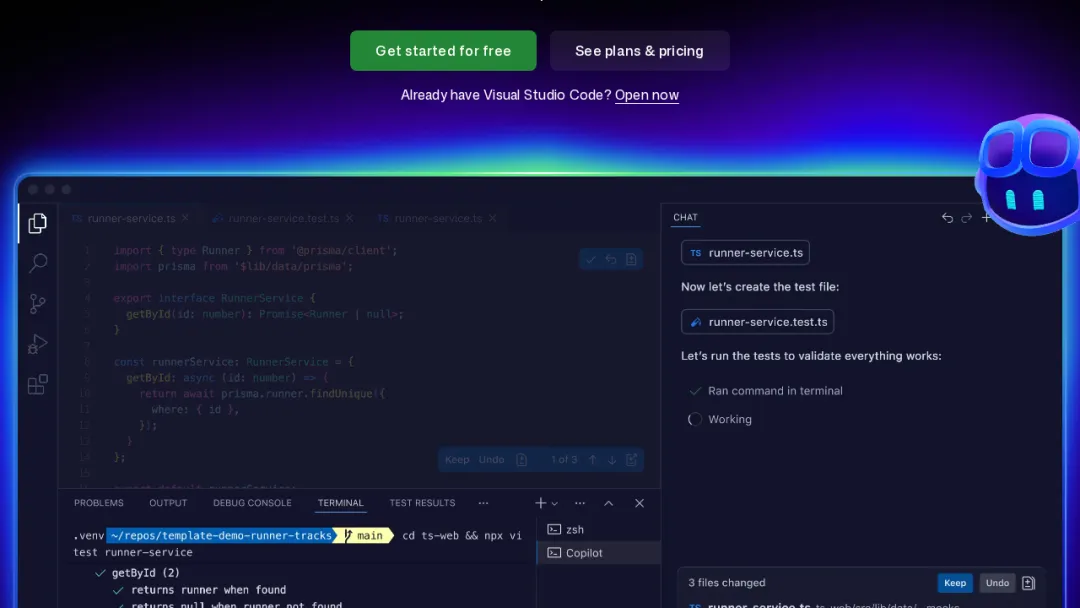Open runner-service.test.ts file chip in chat
Image resolution: width=1080 pixels, height=608 pixels.
coord(758,322)
